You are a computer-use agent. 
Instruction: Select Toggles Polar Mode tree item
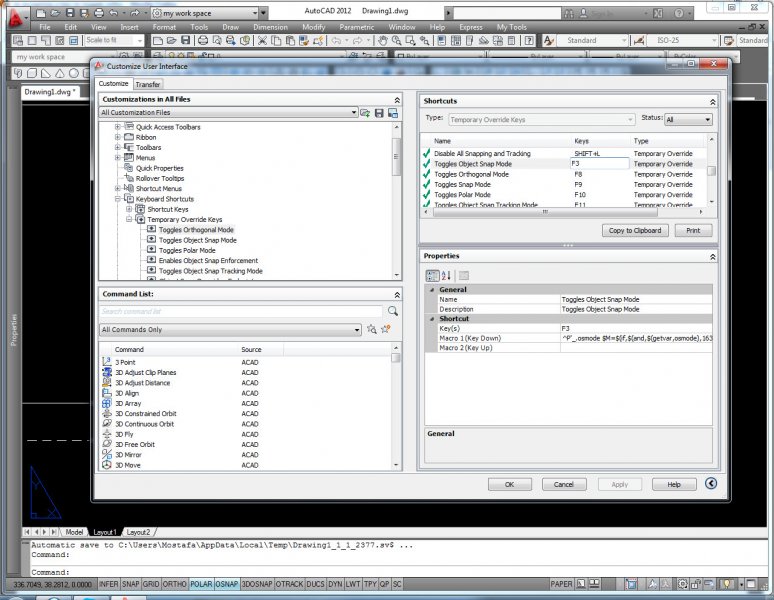click(x=187, y=250)
